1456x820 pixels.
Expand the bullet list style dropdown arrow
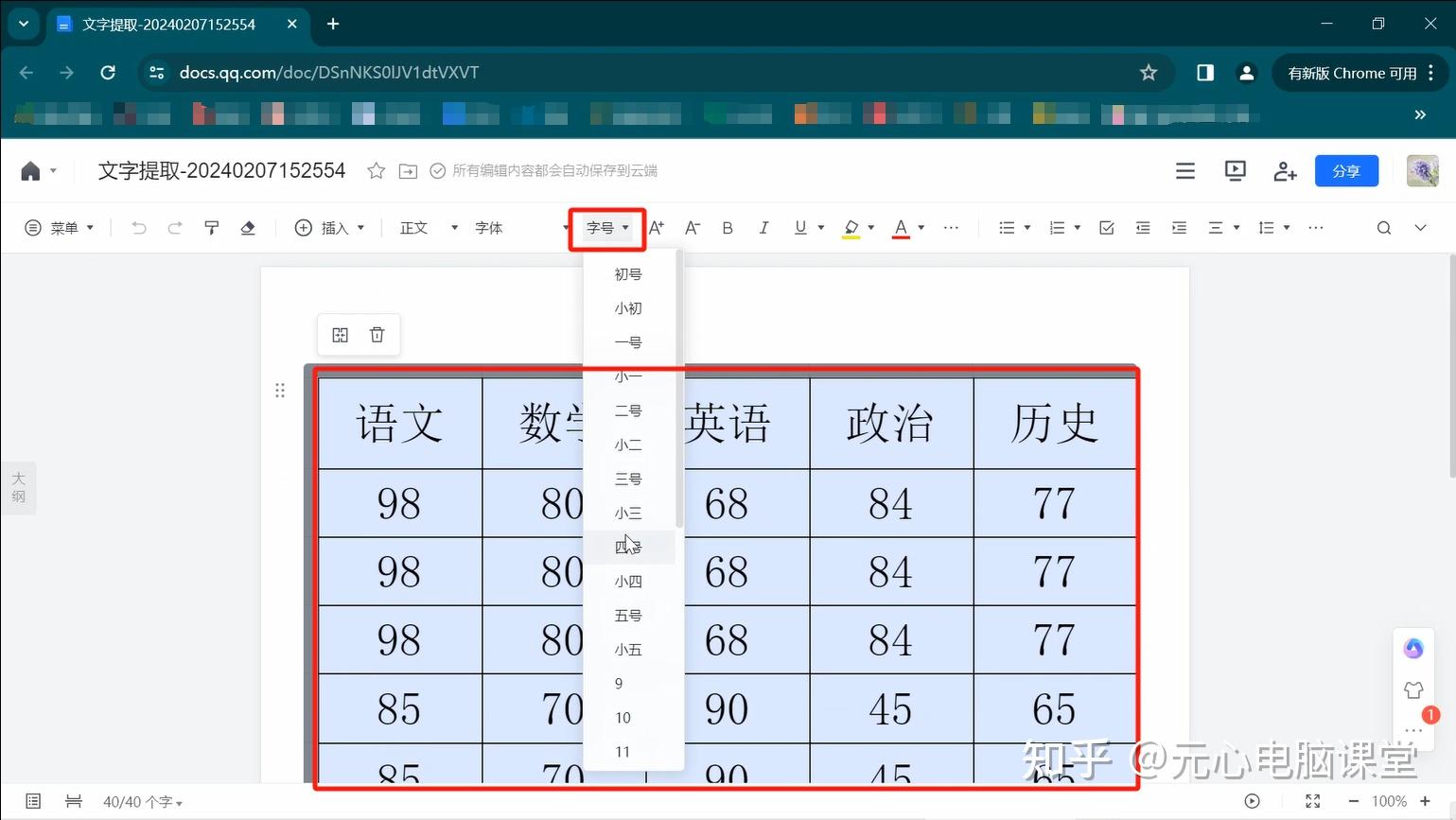click(1027, 227)
